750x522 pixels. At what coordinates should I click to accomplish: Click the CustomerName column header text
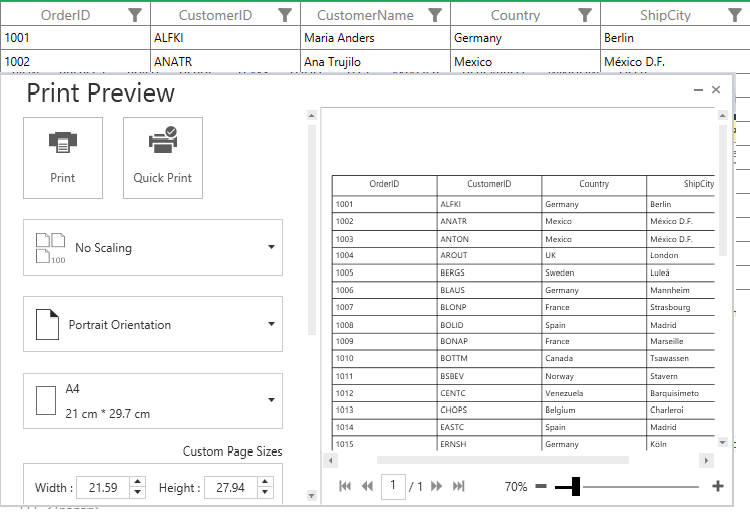pyautogui.click(x=365, y=15)
